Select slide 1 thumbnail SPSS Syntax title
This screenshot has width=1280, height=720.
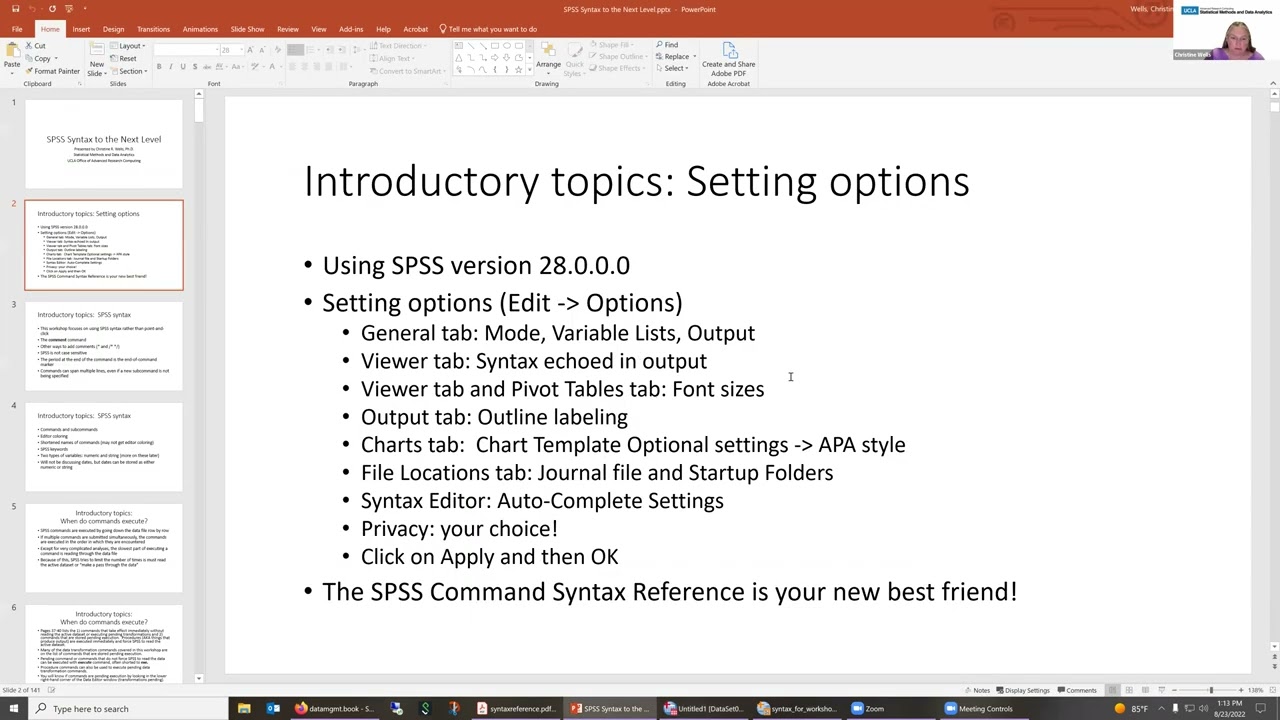(104, 145)
